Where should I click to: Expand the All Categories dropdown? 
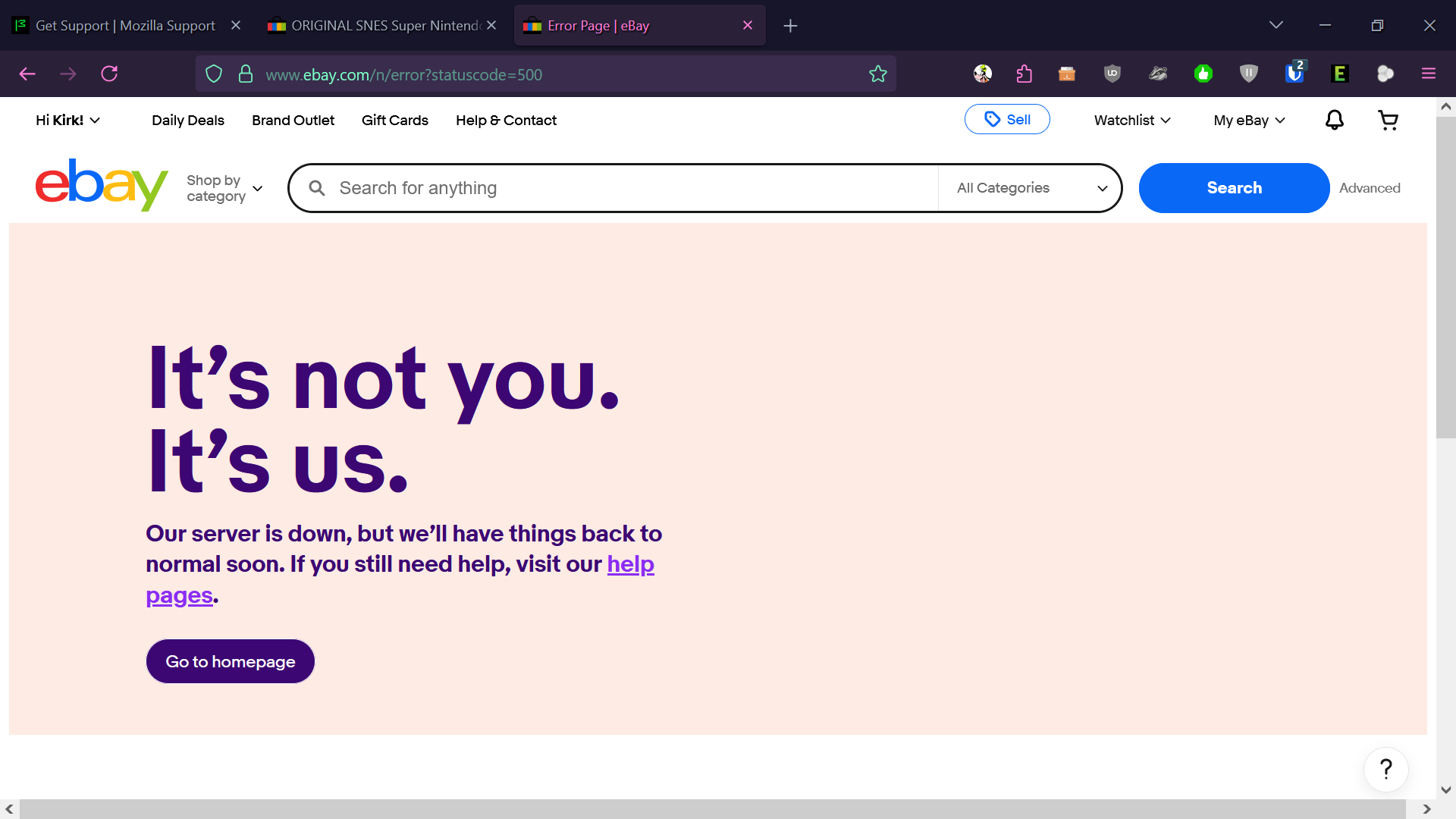[1031, 188]
